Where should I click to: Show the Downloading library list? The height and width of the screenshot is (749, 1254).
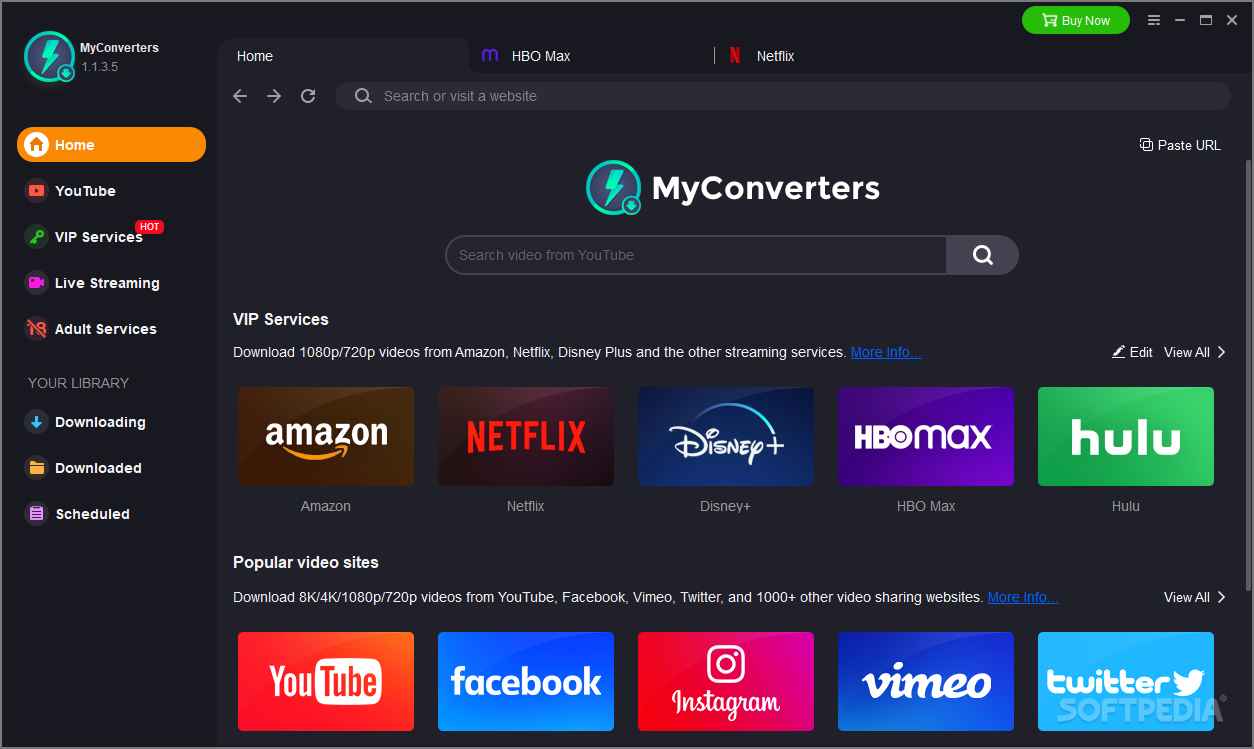(x=99, y=422)
